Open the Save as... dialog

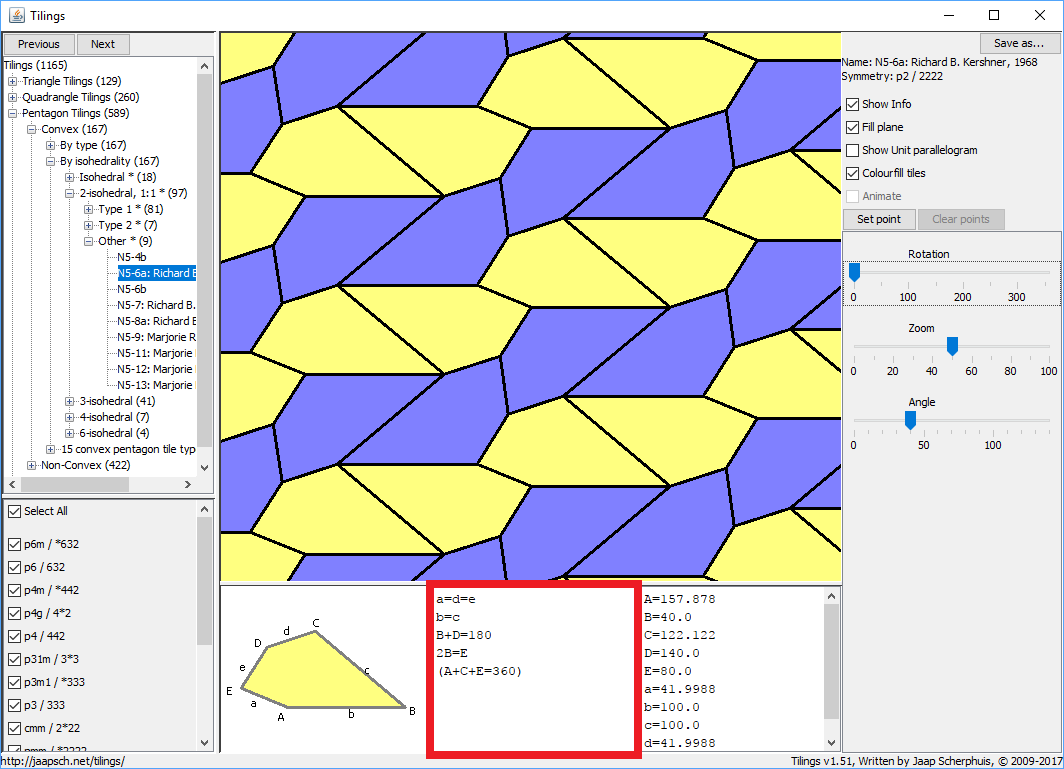1019,43
